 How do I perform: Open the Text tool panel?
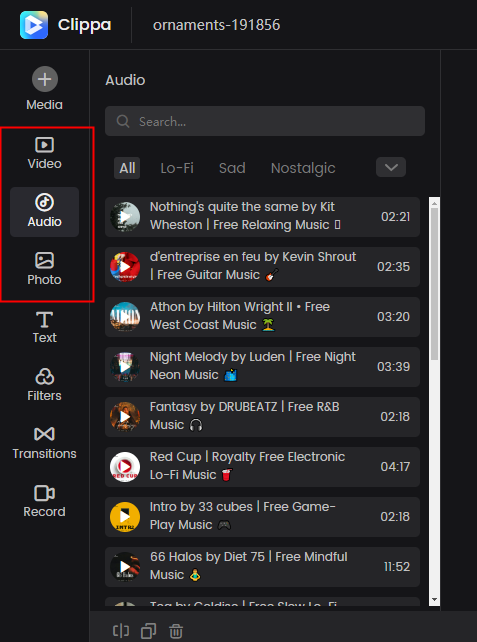coord(45,328)
